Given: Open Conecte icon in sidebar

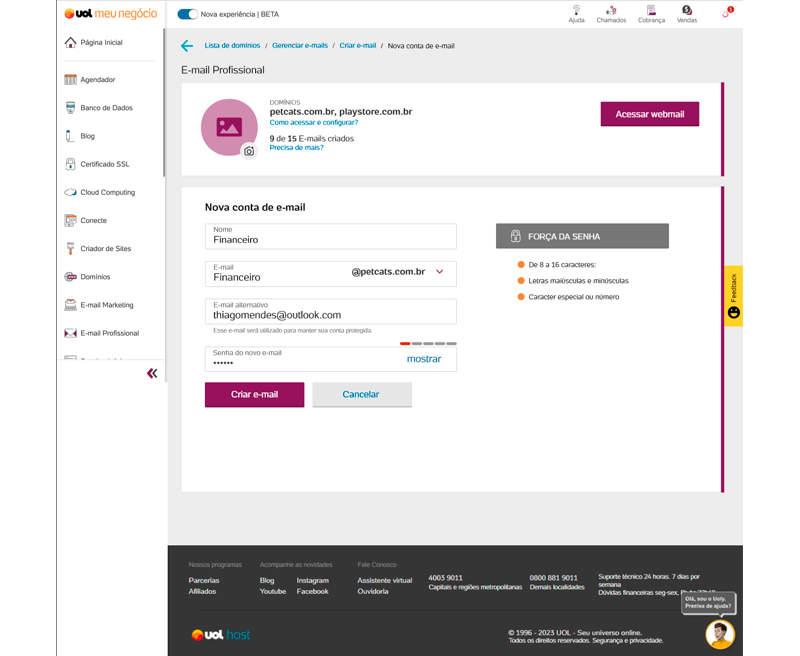Looking at the screenshot, I should click(x=70, y=220).
